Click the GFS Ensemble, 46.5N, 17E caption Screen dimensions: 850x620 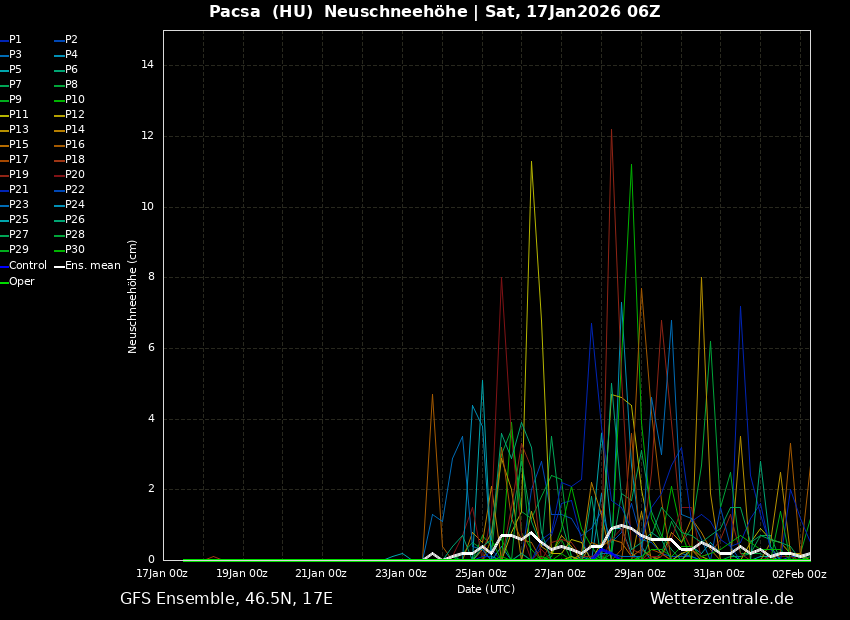coord(226,599)
